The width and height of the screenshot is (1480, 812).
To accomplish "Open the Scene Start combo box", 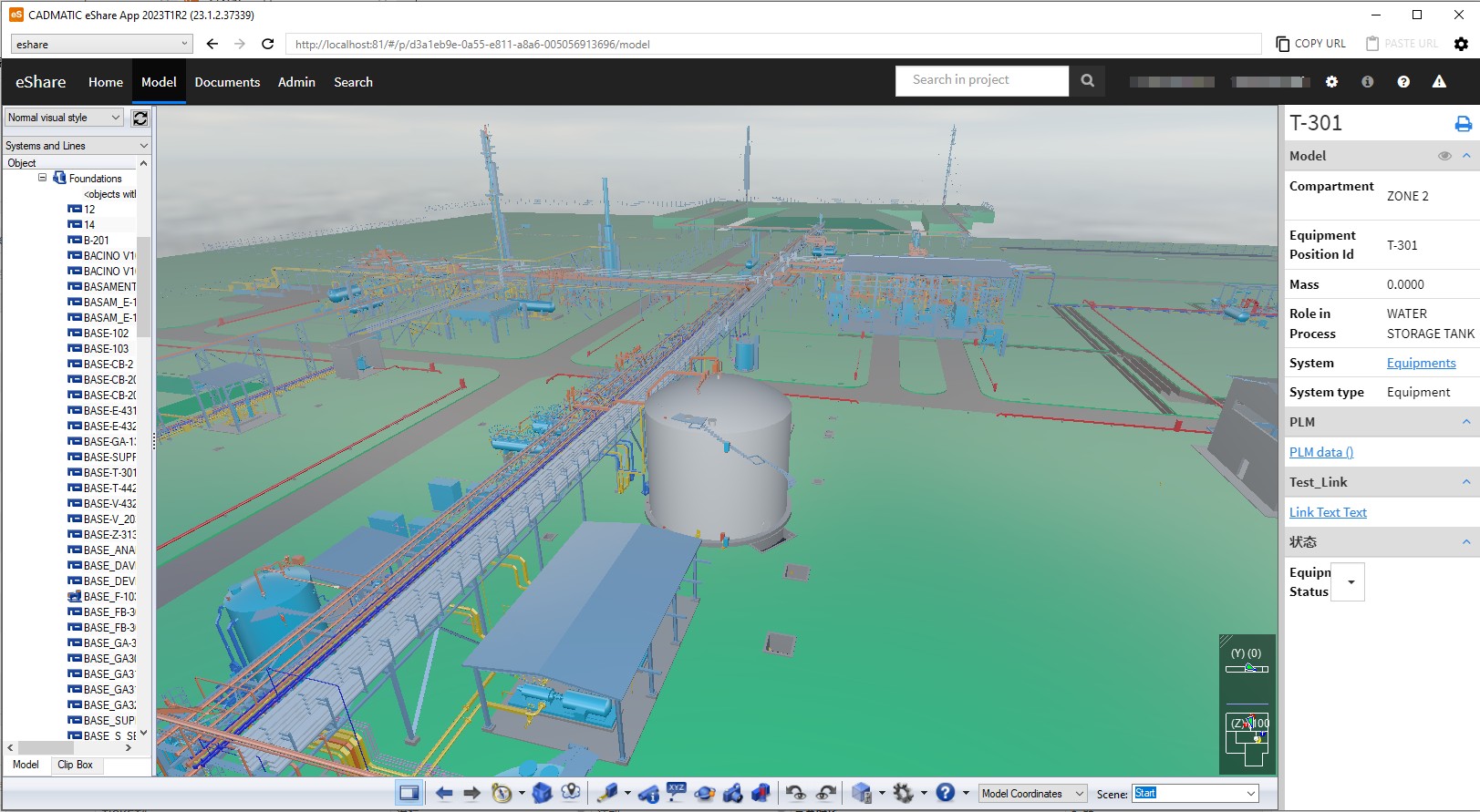I will click(1195, 794).
